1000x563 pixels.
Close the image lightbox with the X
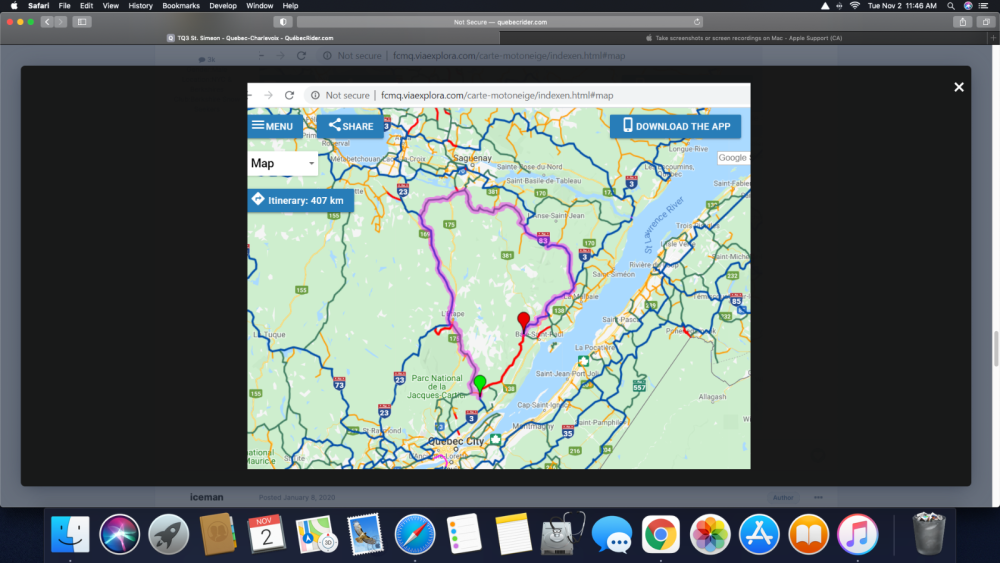point(959,87)
